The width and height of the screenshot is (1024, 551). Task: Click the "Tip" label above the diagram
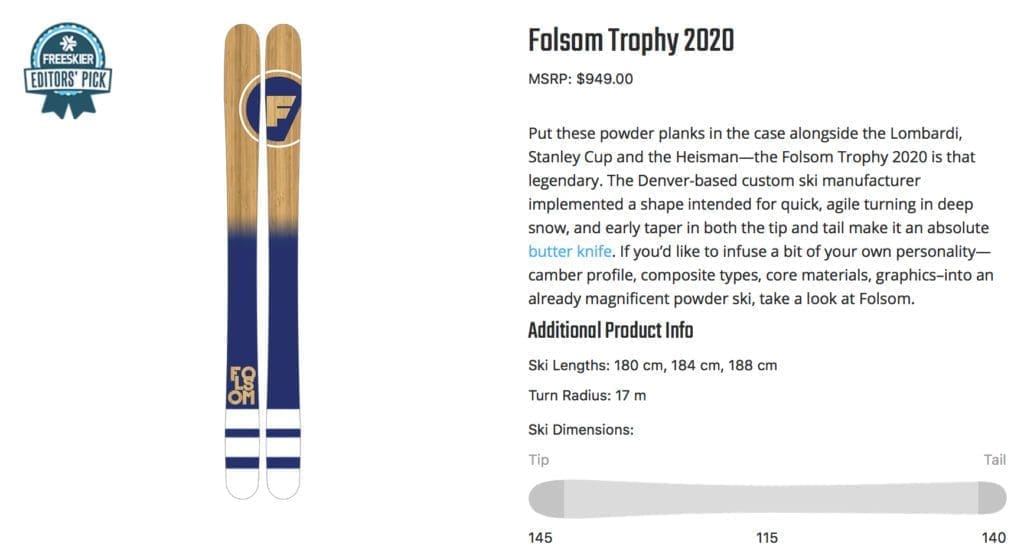coord(538,460)
